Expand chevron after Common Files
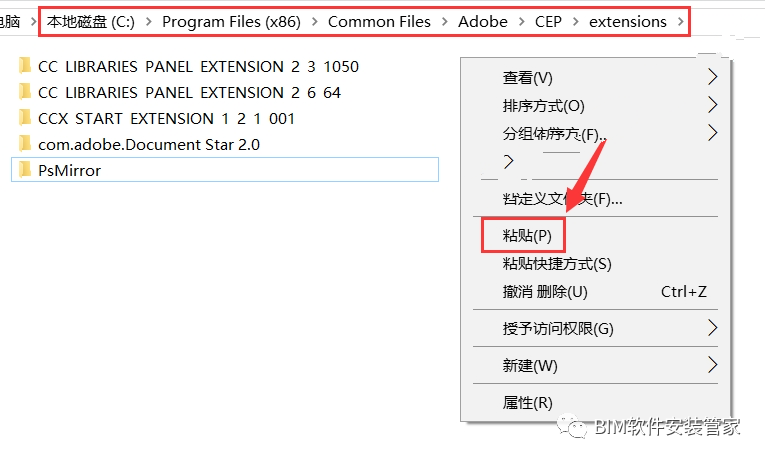765x460 pixels. [444, 21]
